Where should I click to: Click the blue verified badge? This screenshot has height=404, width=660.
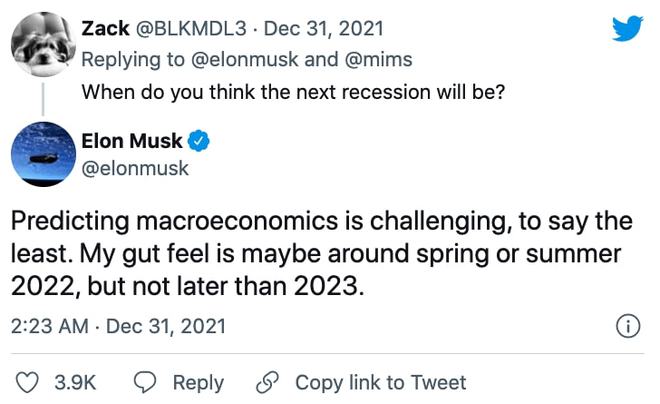pos(199,141)
